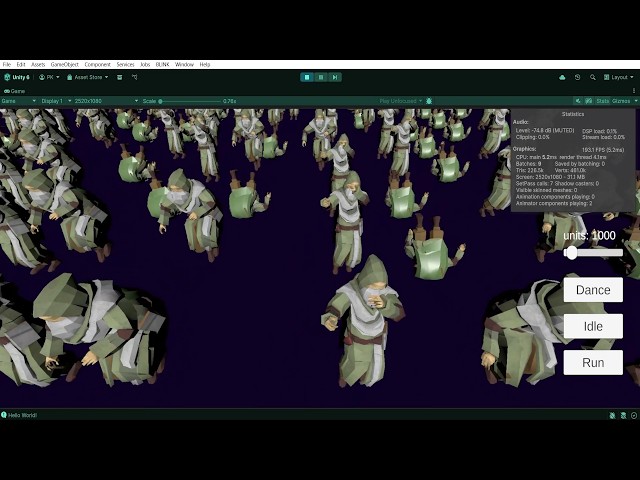
Task: Click the frame debugger bug icon
Action: coord(429,101)
